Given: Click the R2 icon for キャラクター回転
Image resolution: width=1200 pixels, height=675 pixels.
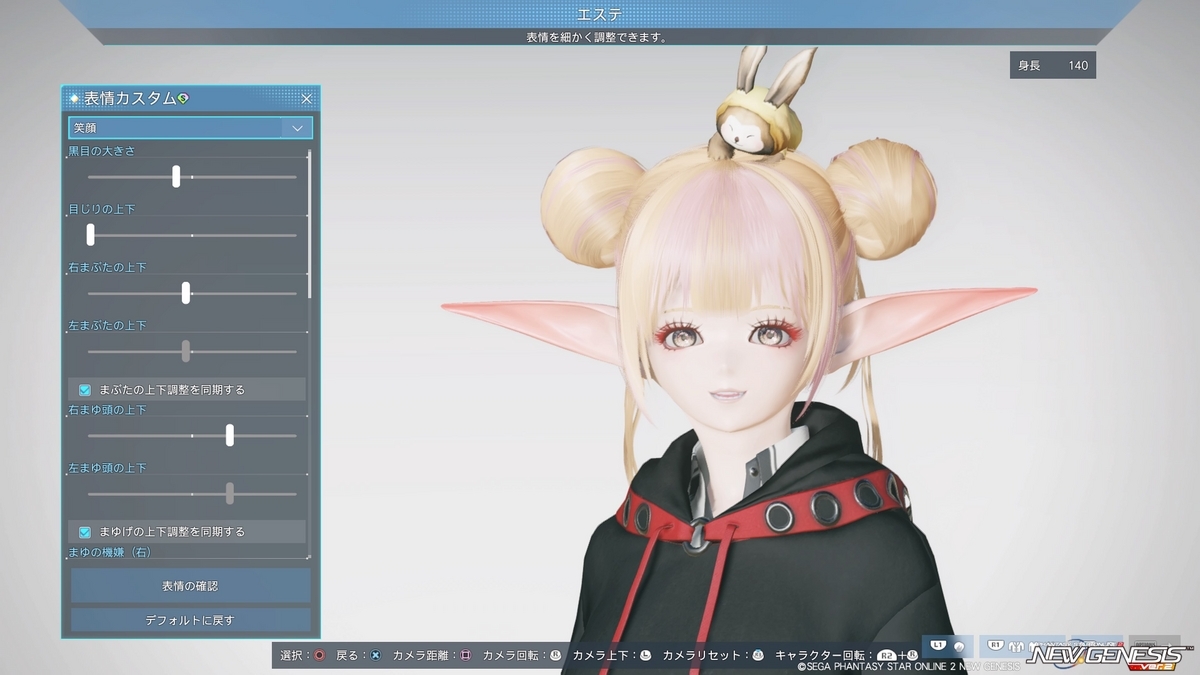Looking at the screenshot, I should tap(886, 655).
